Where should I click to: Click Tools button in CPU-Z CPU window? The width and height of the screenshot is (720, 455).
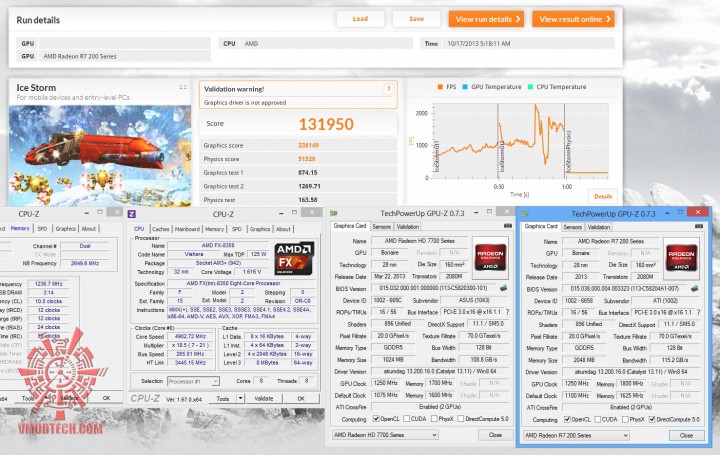[x=223, y=399]
